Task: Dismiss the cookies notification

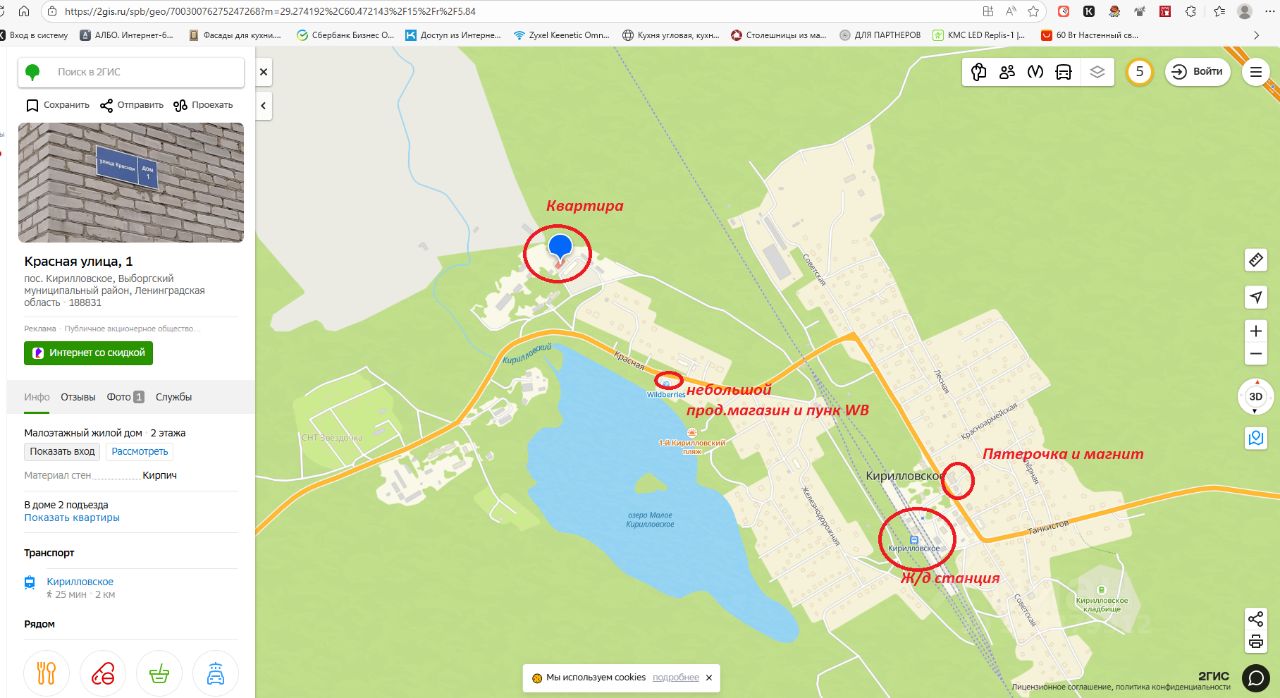Action: coord(709,678)
